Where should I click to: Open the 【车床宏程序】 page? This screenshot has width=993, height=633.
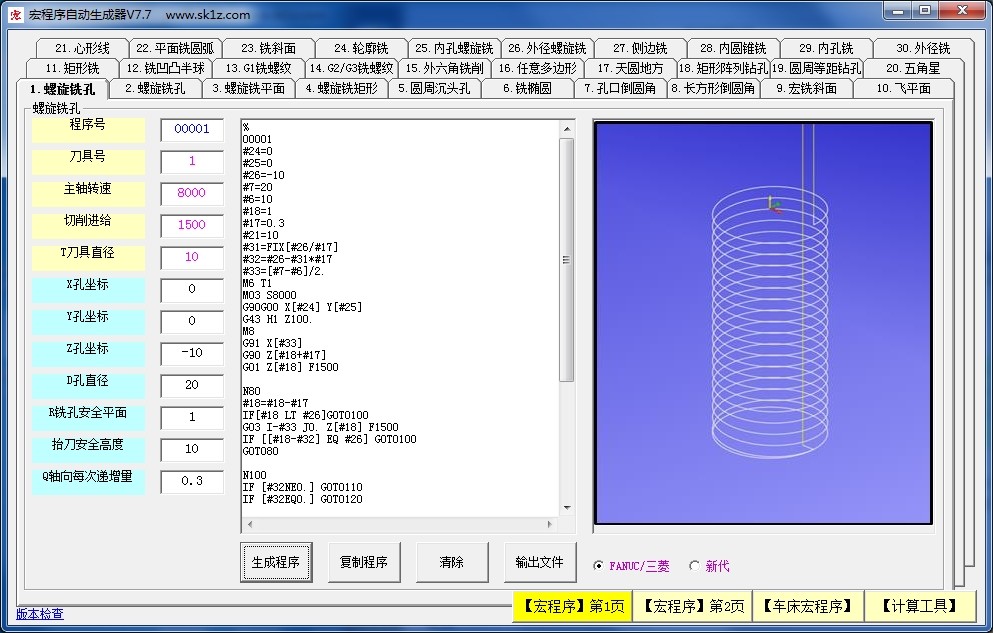pos(807,606)
